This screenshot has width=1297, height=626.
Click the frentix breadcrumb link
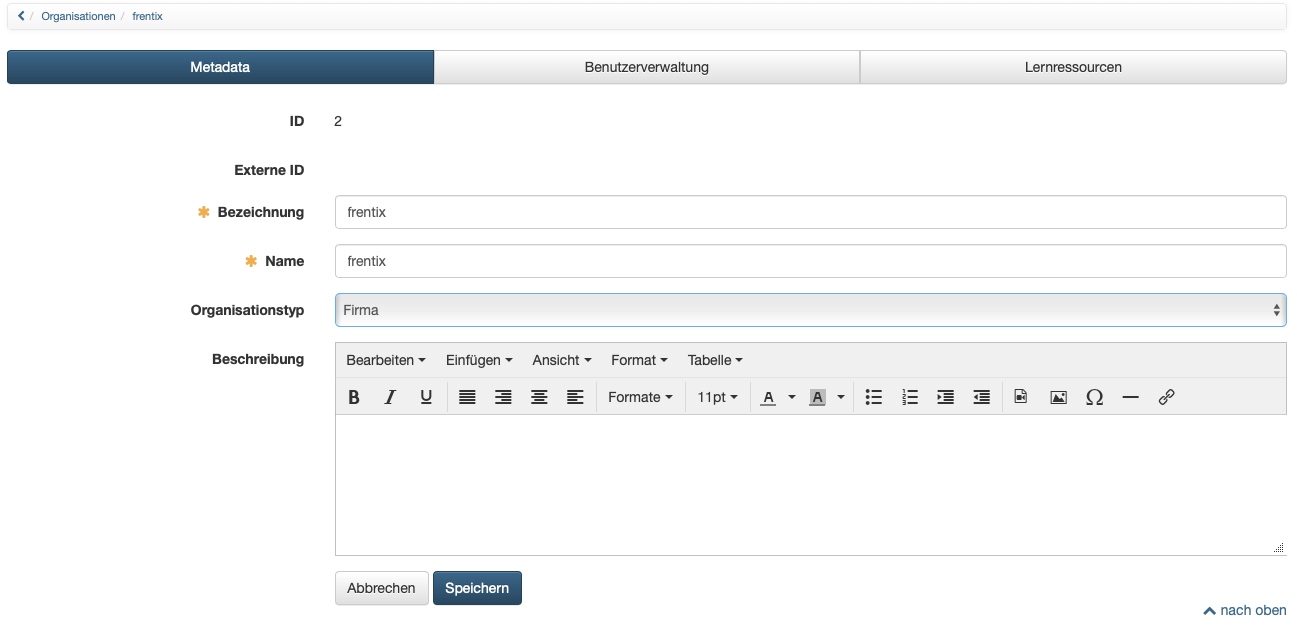(147, 16)
